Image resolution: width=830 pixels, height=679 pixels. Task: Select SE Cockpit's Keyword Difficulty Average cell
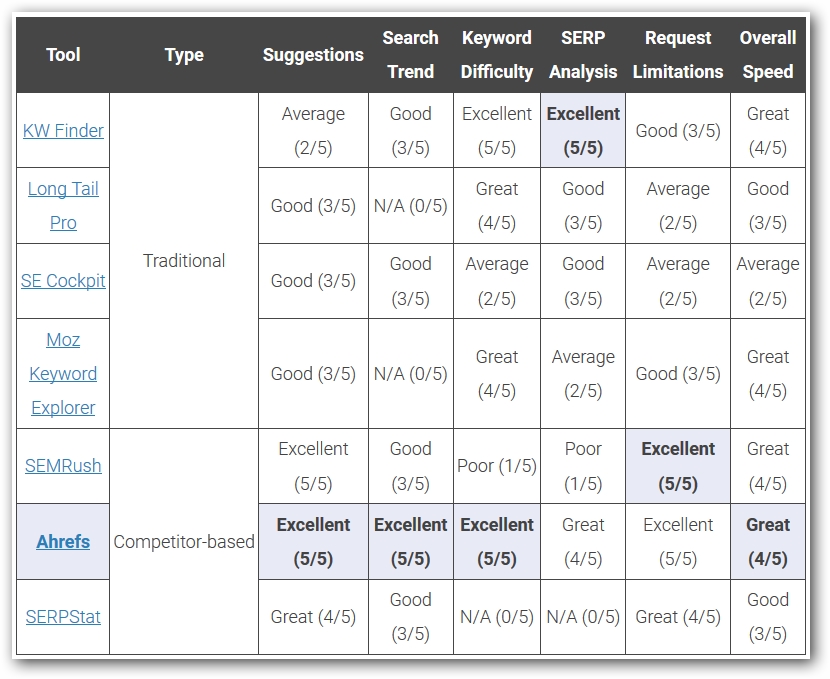pyautogui.click(x=497, y=280)
